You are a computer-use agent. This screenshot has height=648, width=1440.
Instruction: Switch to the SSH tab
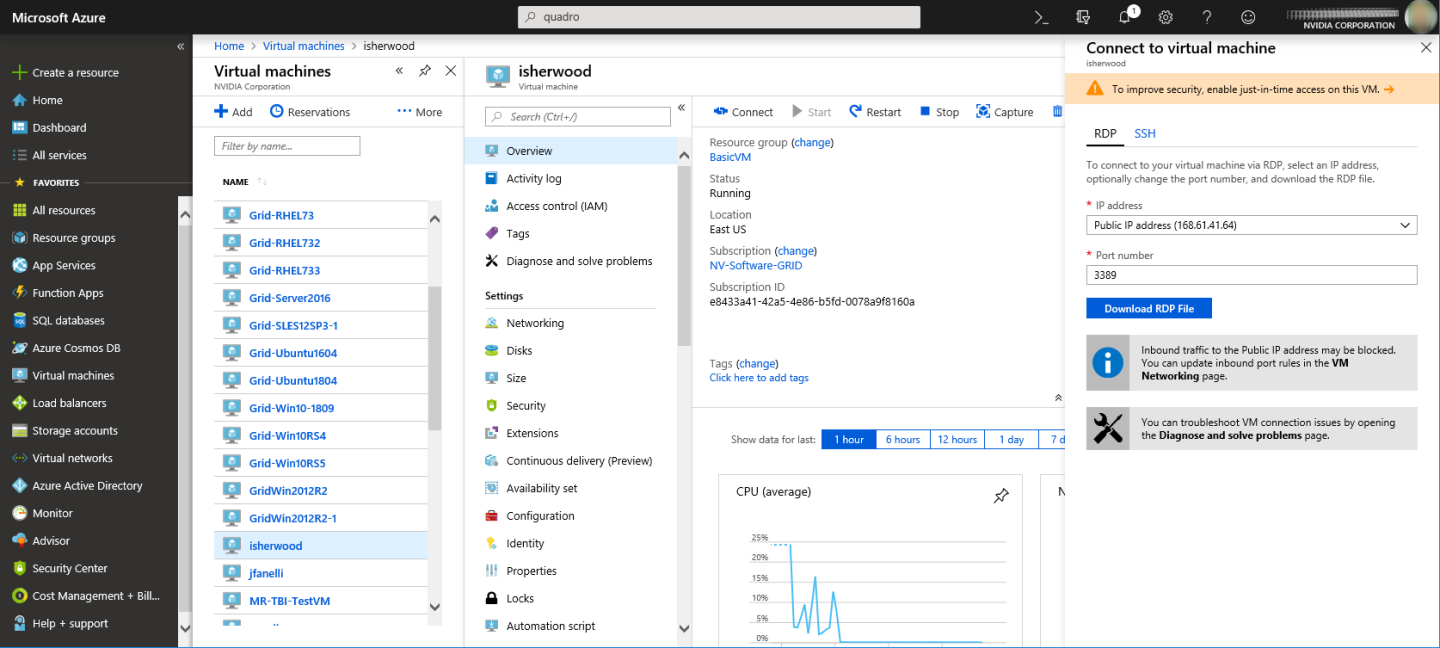[x=1144, y=133]
